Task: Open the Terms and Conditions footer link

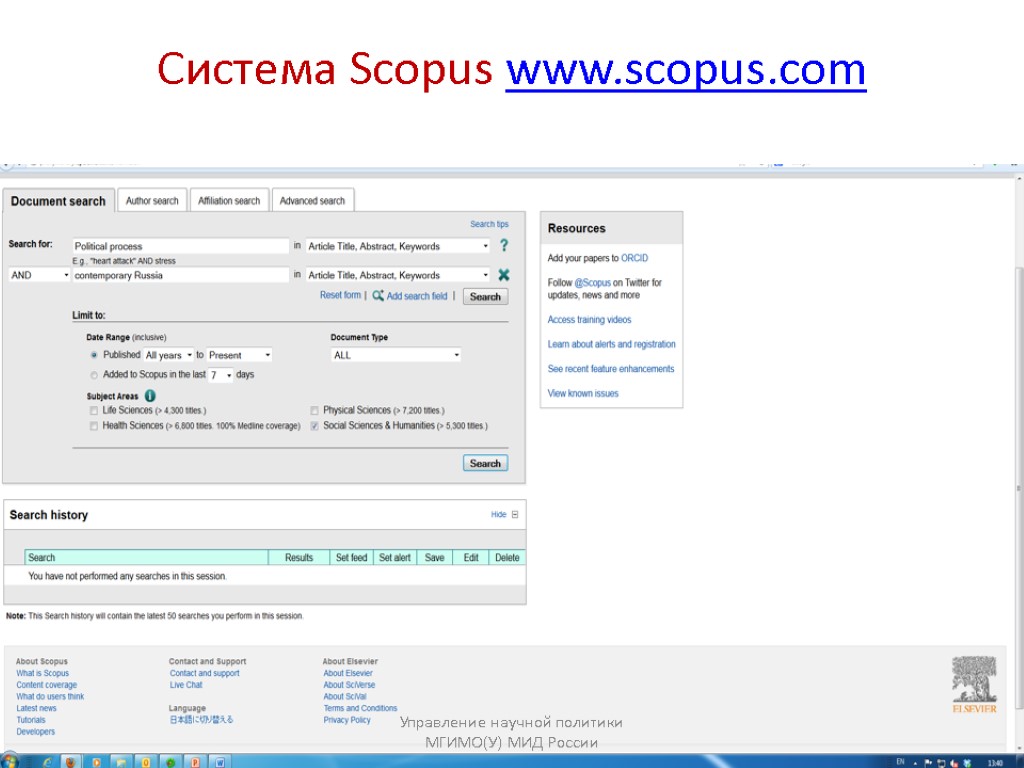Action: coord(360,708)
